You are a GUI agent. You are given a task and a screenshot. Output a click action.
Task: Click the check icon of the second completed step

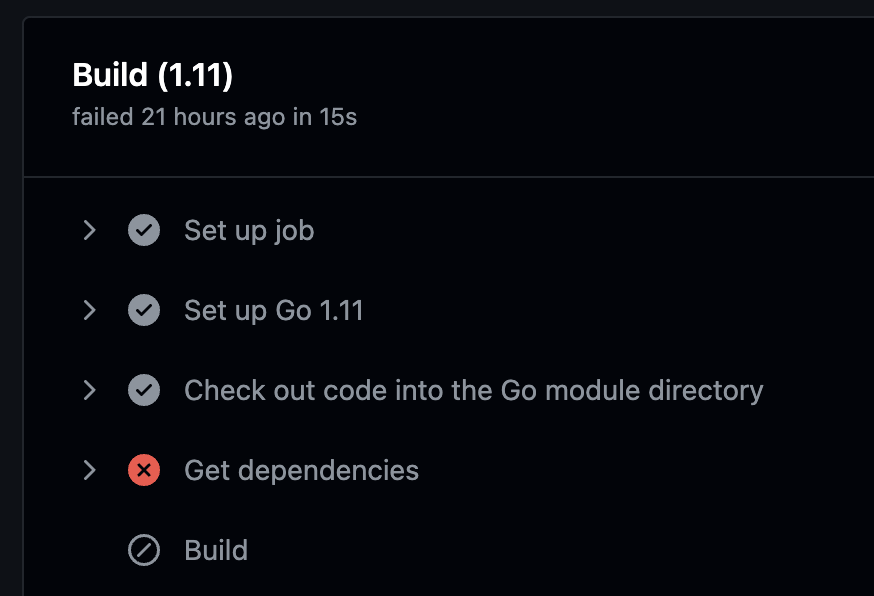144,310
